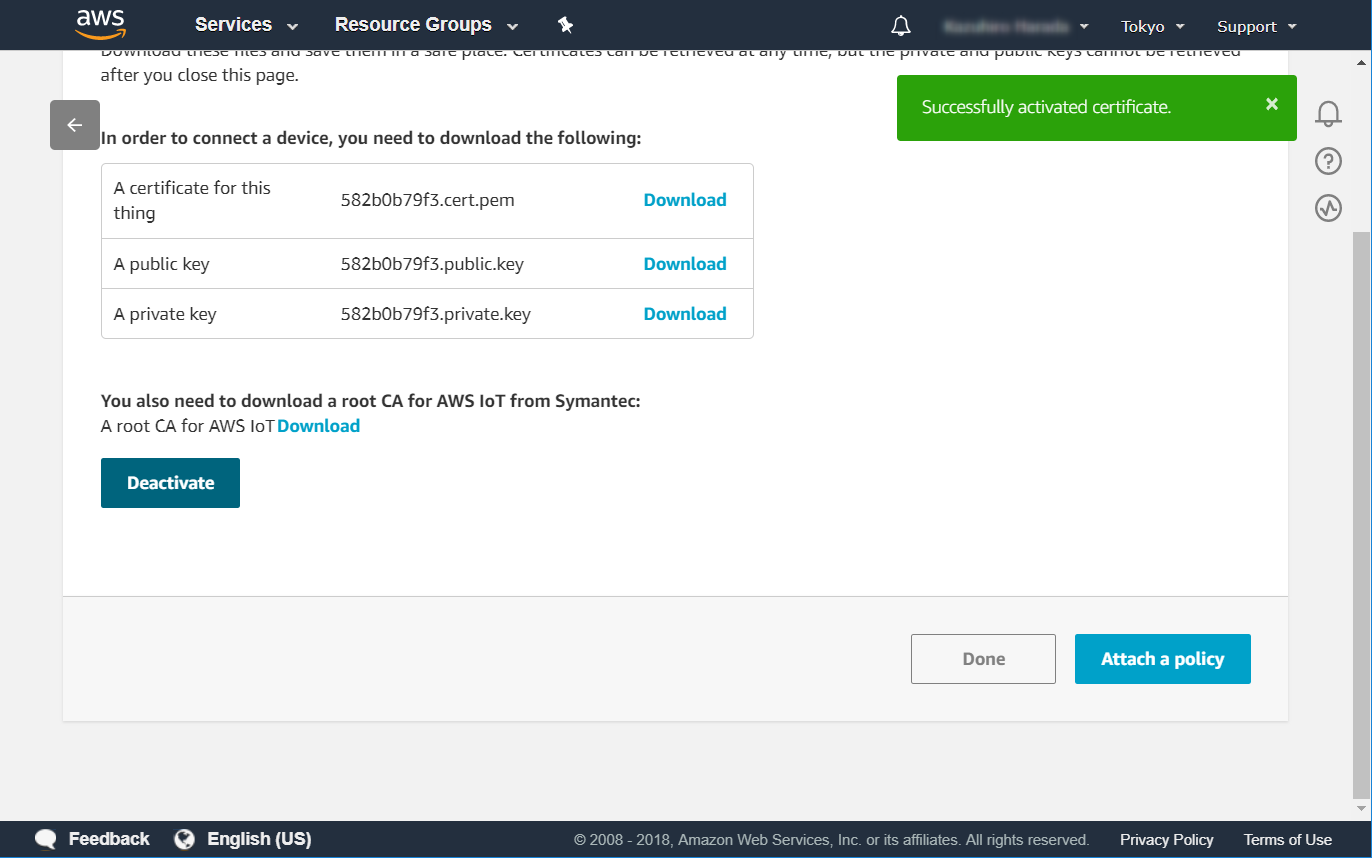
Task: Click the back arrow button
Action: 75,125
